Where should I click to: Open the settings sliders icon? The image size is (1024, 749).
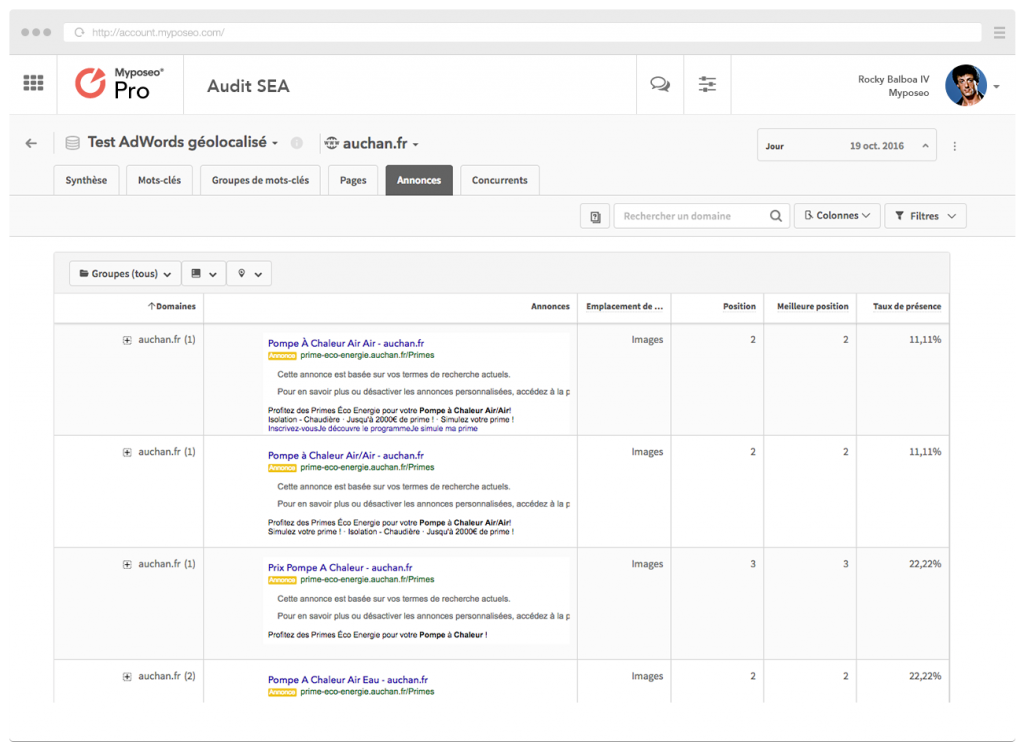tap(707, 84)
